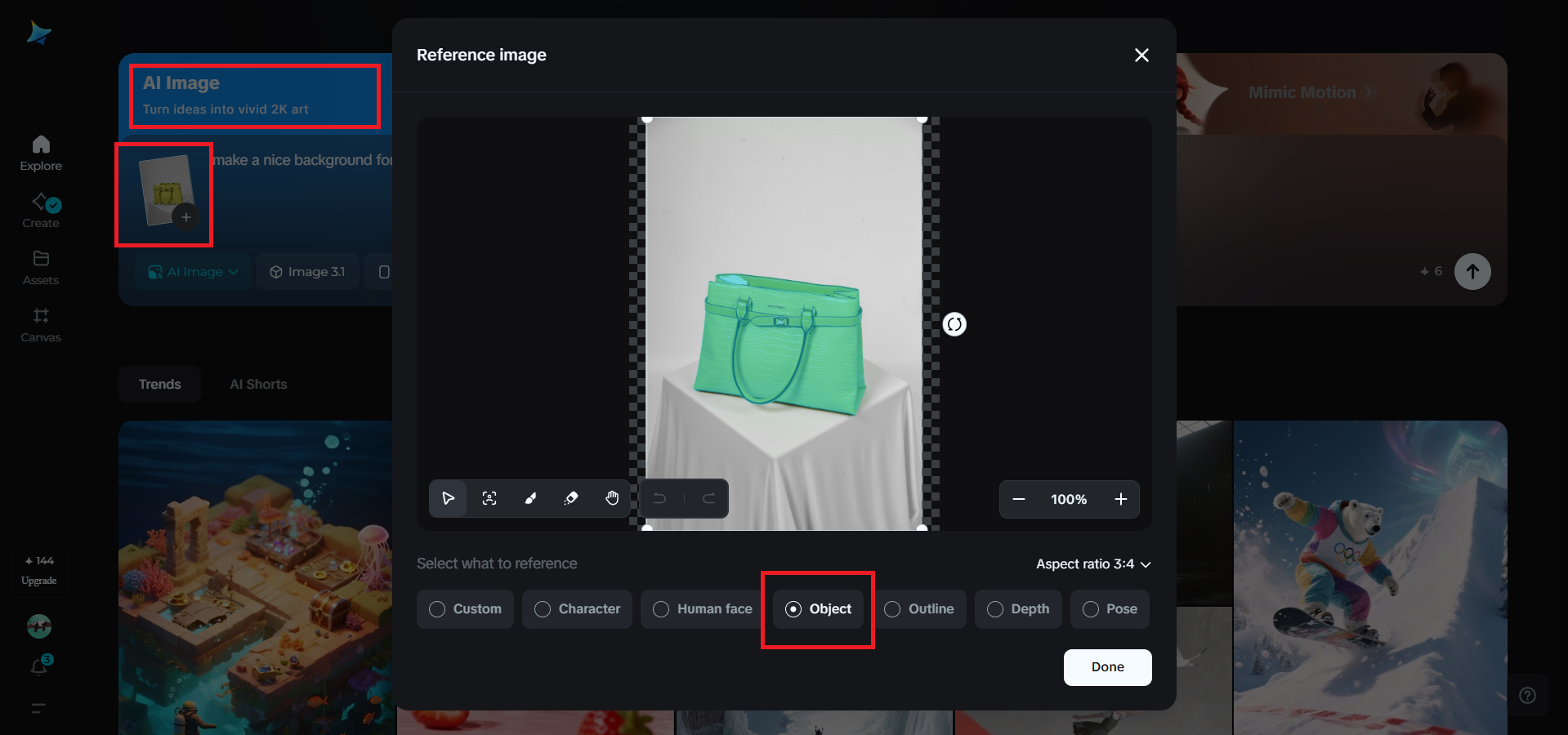Viewport: 1568px width, 735px height.
Task: Select the Depth reference option
Action: 1018,609
